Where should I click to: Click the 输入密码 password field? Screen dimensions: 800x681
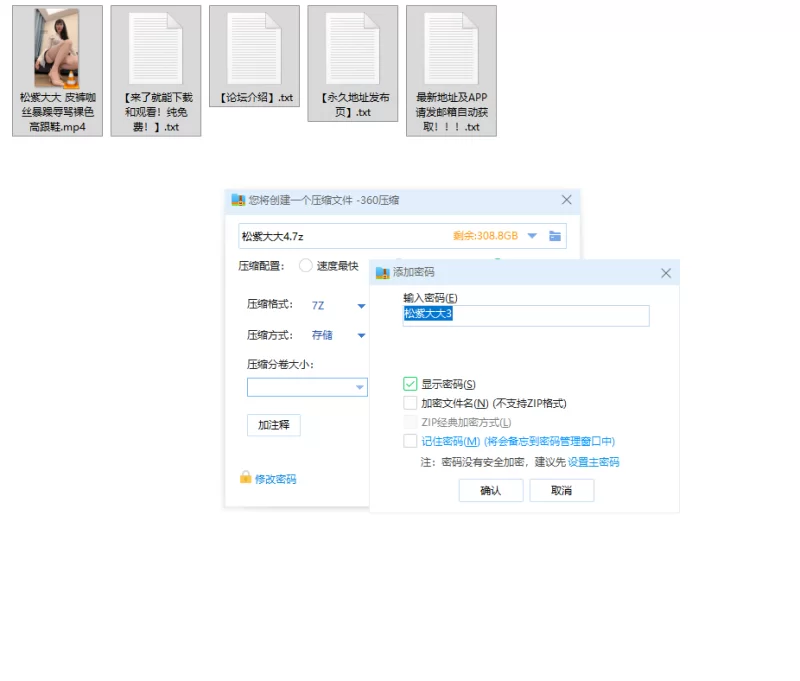(526, 315)
